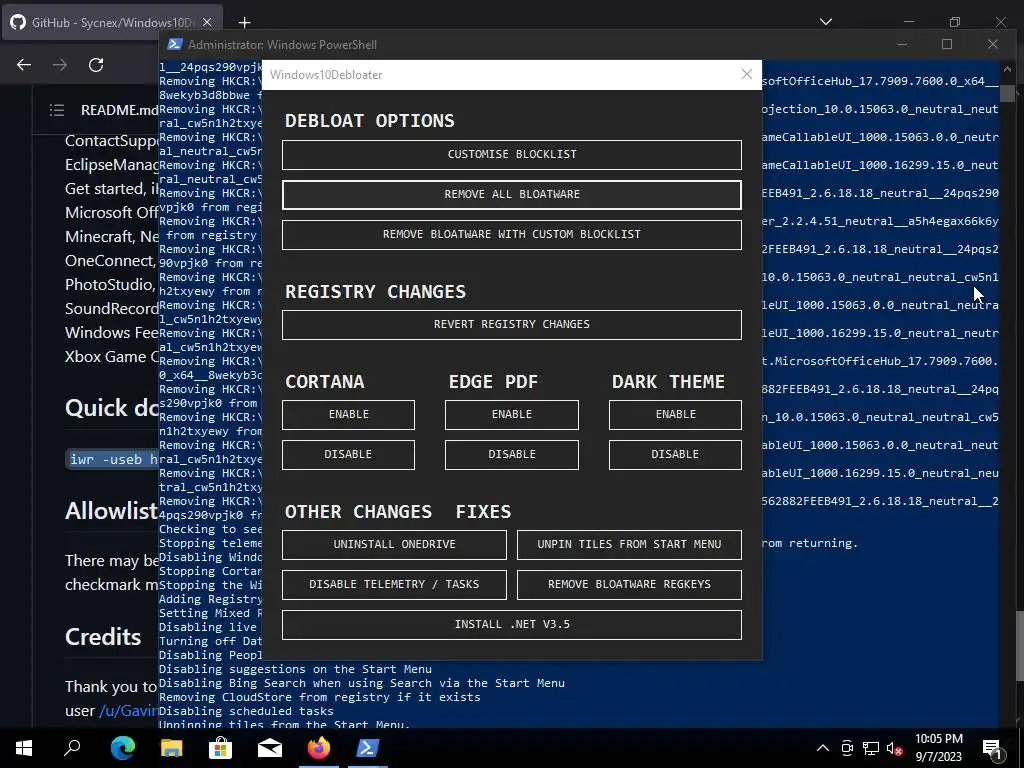Screen dimensions: 1024x768
Task: Open the notification center icon
Action: 992,748
